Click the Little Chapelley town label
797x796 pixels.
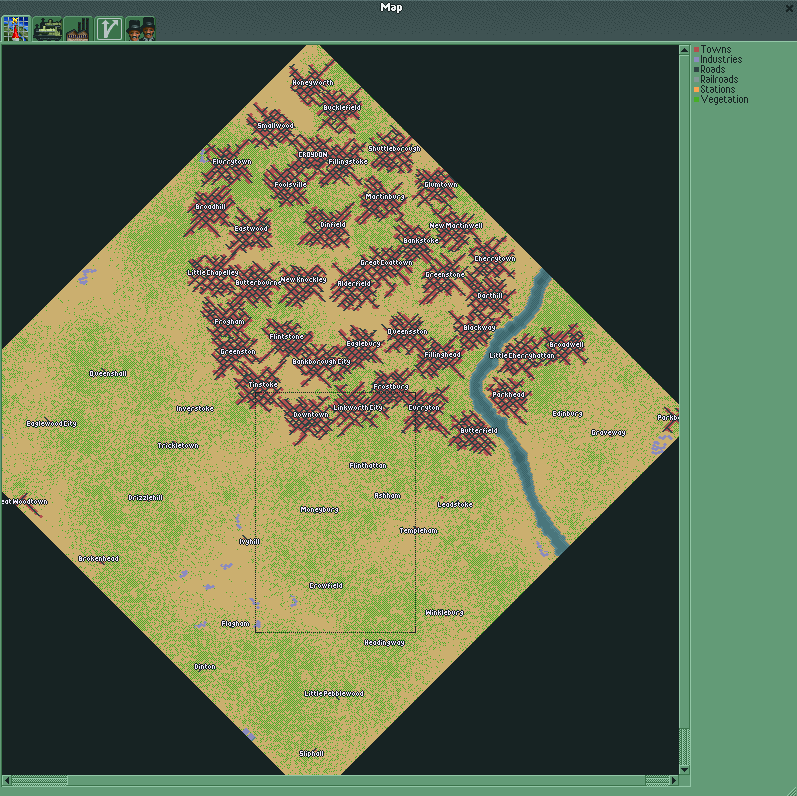pos(213,273)
